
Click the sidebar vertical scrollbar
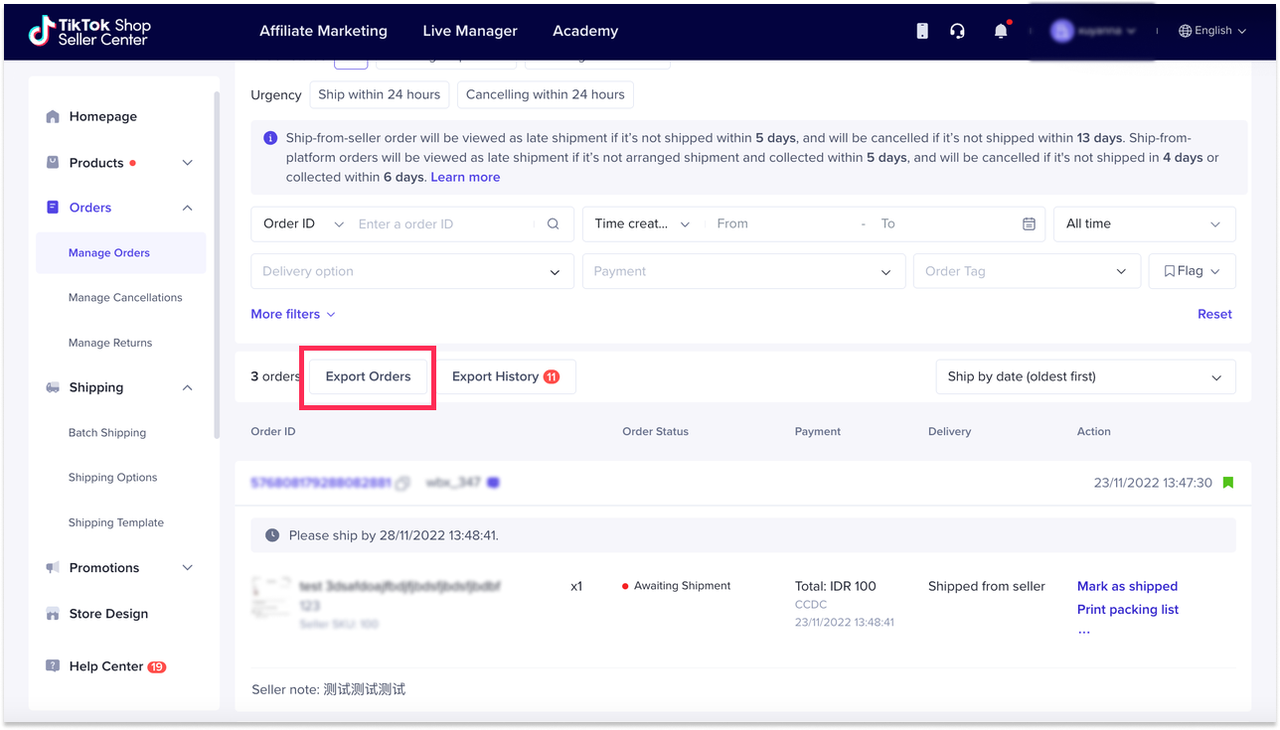(217, 265)
